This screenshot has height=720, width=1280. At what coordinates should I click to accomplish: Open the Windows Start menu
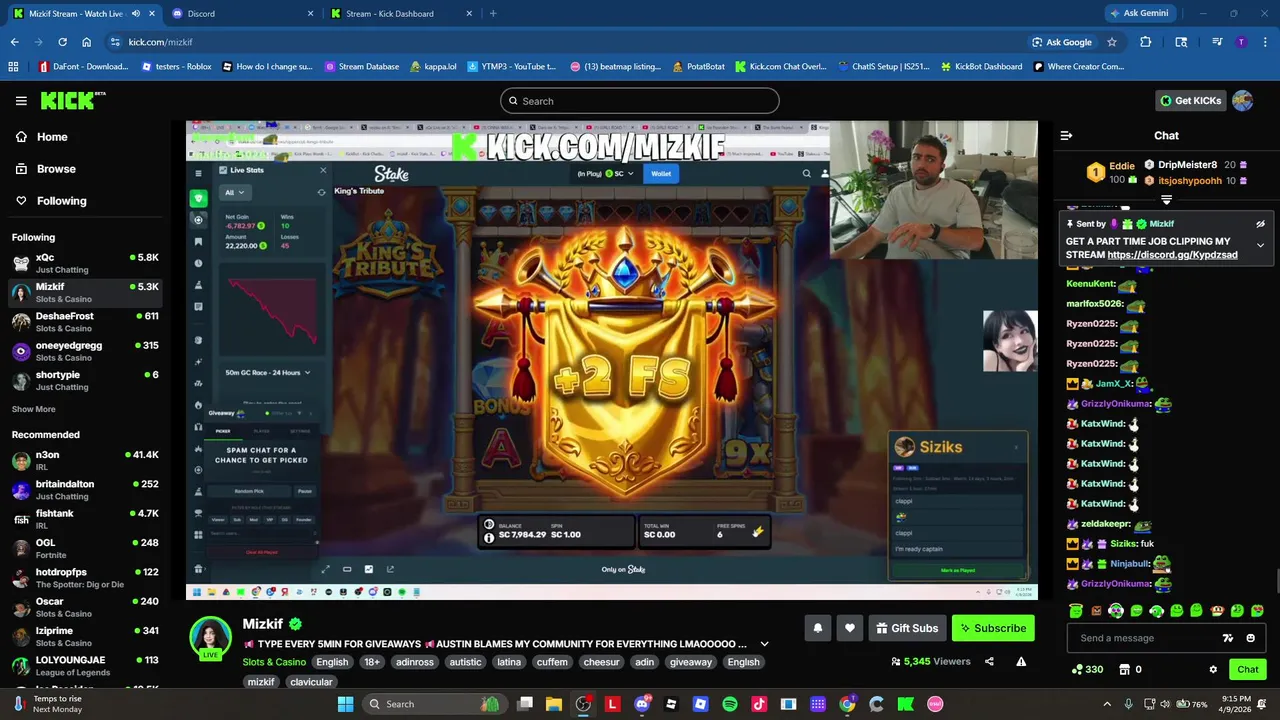345,704
